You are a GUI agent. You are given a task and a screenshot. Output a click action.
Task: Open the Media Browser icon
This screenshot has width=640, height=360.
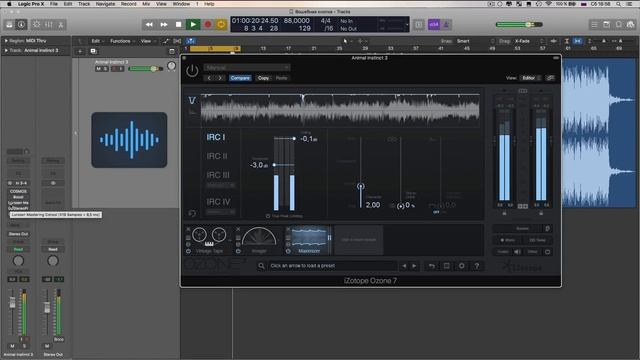(x=631, y=24)
